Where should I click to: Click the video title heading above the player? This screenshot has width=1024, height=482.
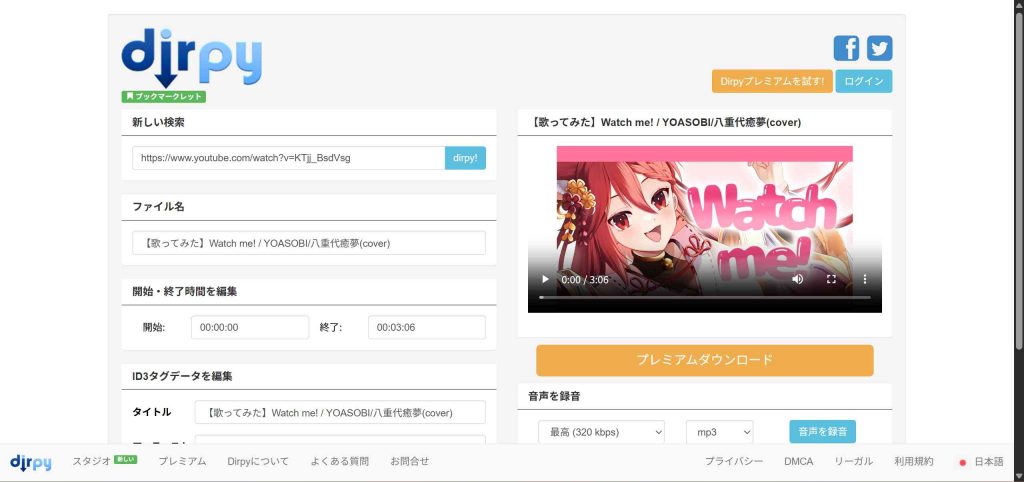(664, 122)
